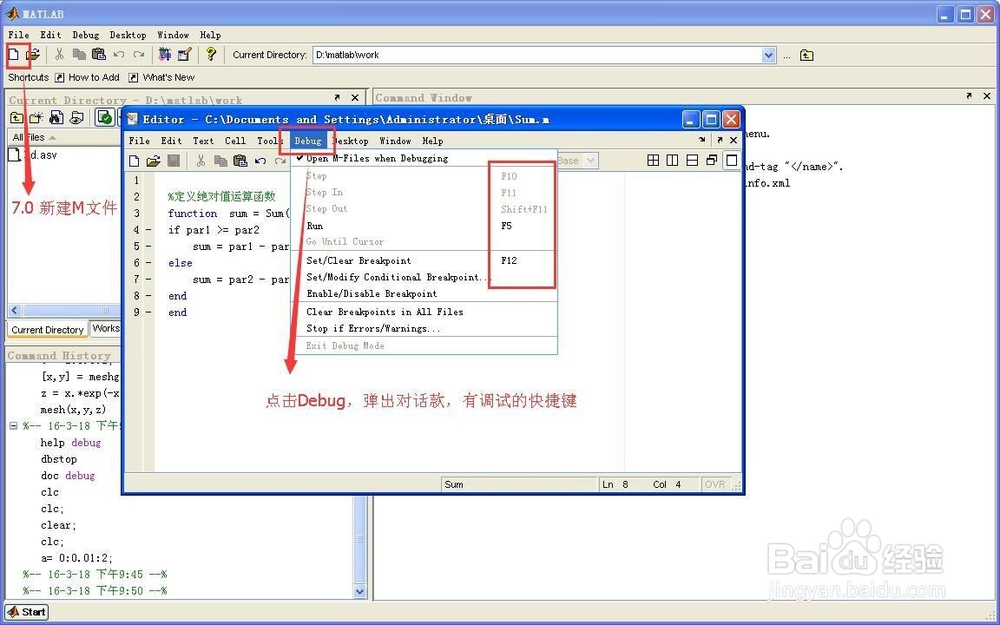Select Enable/Disable Breakpoint entry
1000x625 pixels.
424,293
